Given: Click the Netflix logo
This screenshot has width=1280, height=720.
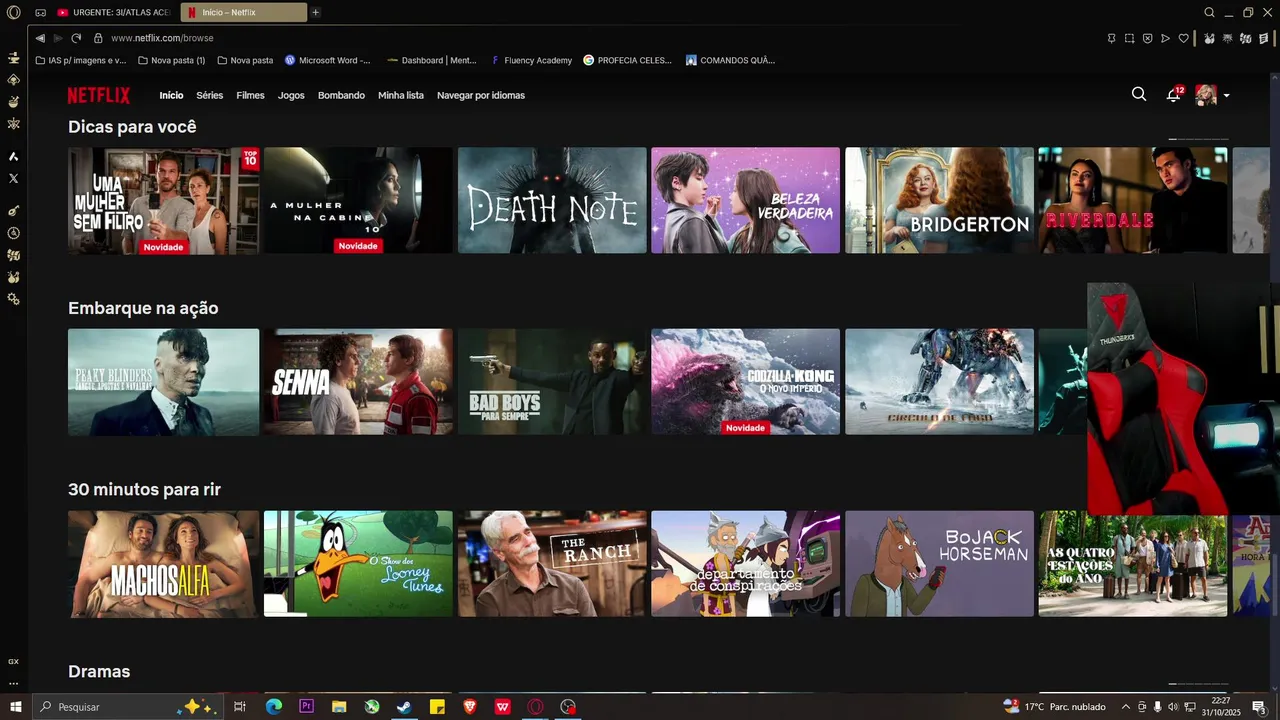Looking at the screenshot, I should 98,95.
